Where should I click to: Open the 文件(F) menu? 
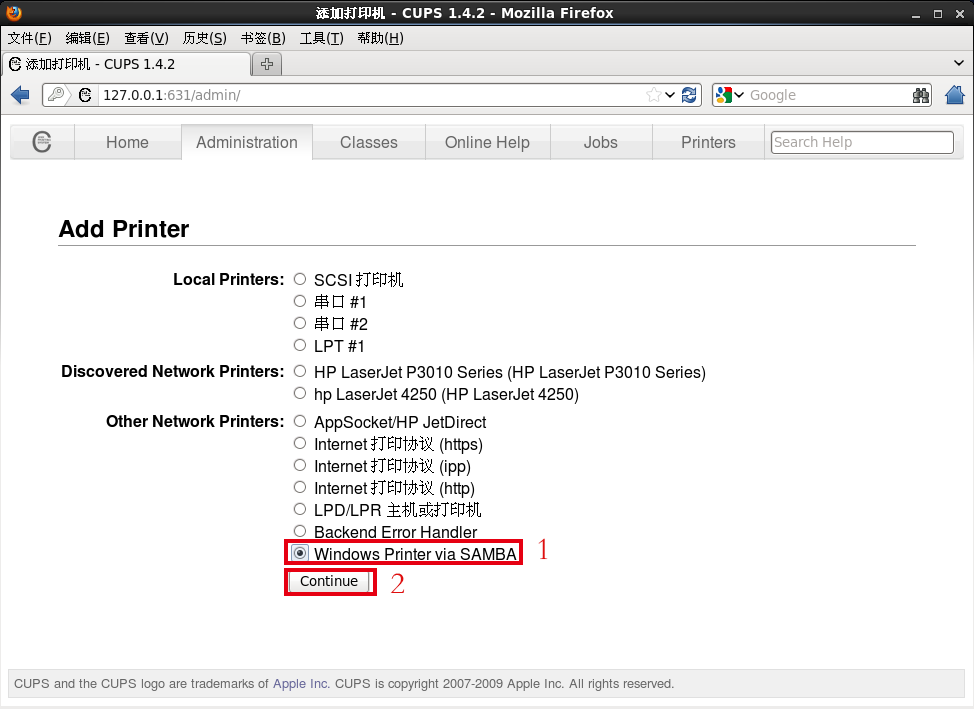[x=29, y=39]
